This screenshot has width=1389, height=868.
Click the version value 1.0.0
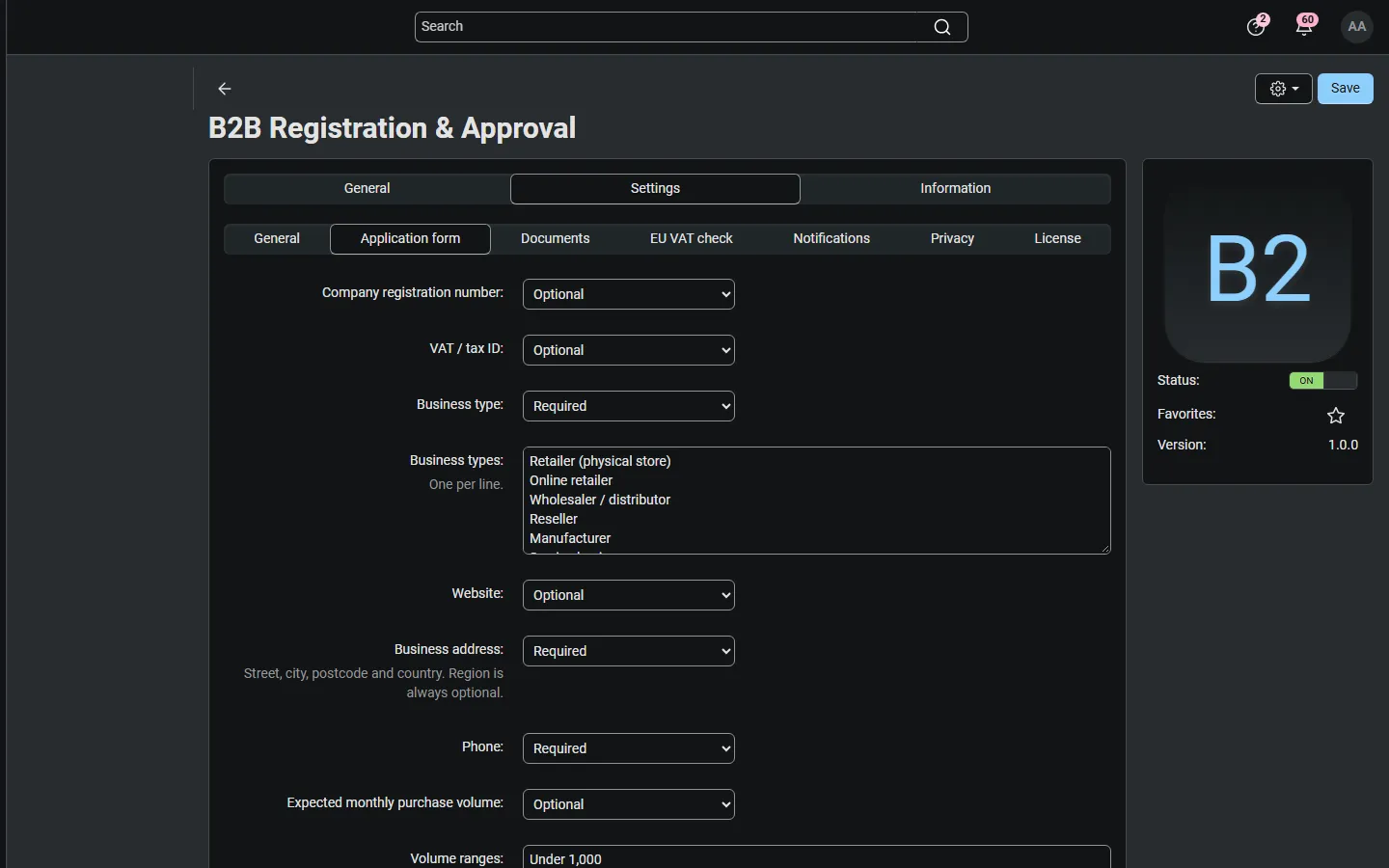(1343, 446)
